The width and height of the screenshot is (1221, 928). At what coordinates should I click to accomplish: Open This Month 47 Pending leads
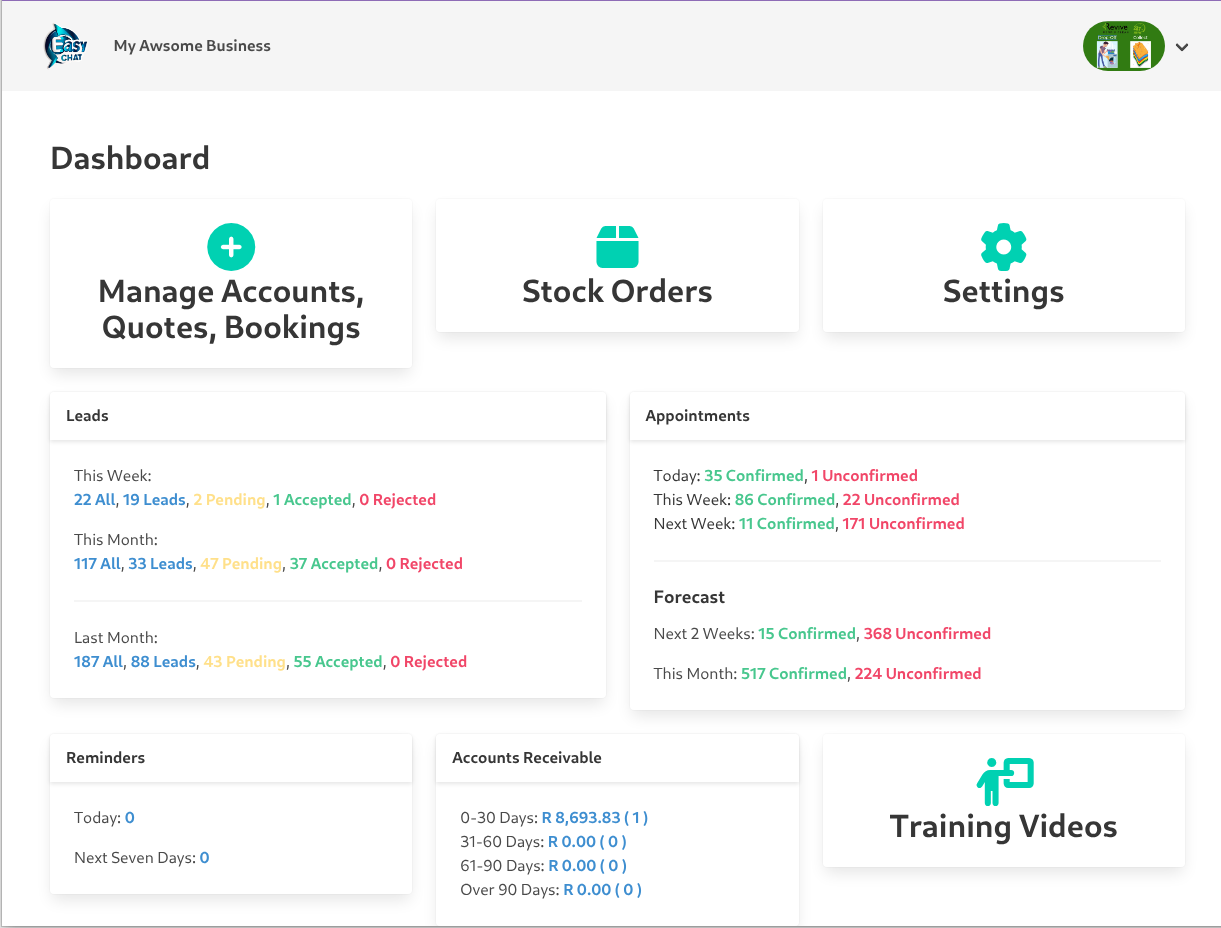(241, 564)
